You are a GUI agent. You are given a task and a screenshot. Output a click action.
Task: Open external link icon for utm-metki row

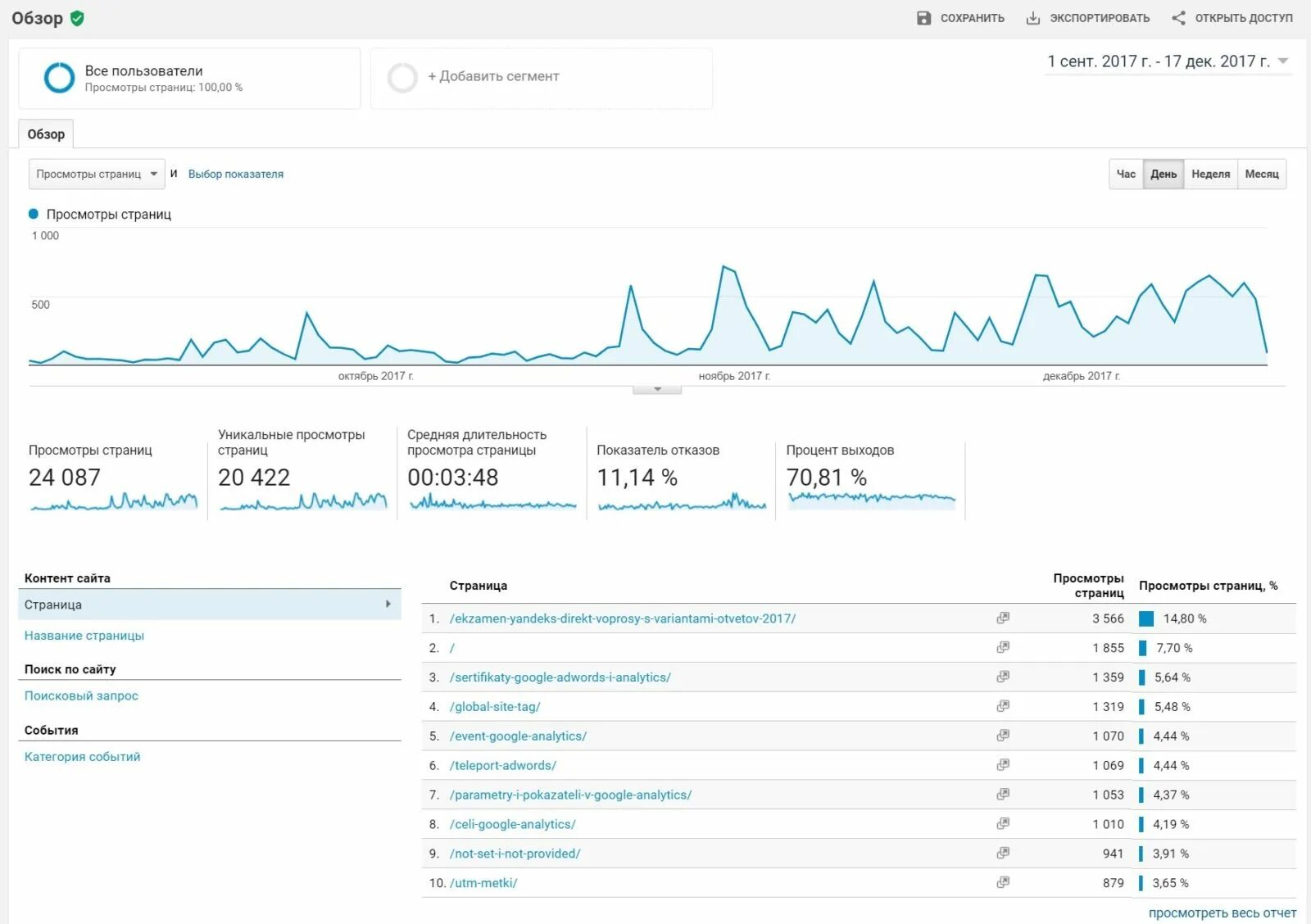pyautogui.click(x=1003, y=883)
